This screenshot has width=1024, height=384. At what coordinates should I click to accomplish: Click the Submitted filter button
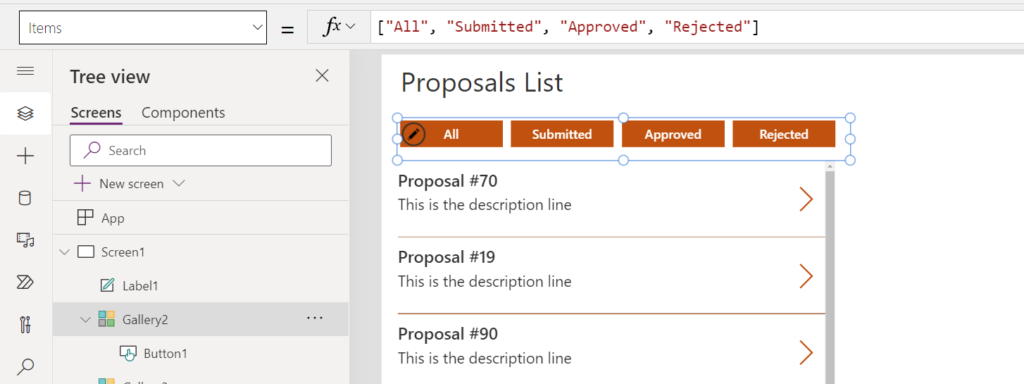562,134
